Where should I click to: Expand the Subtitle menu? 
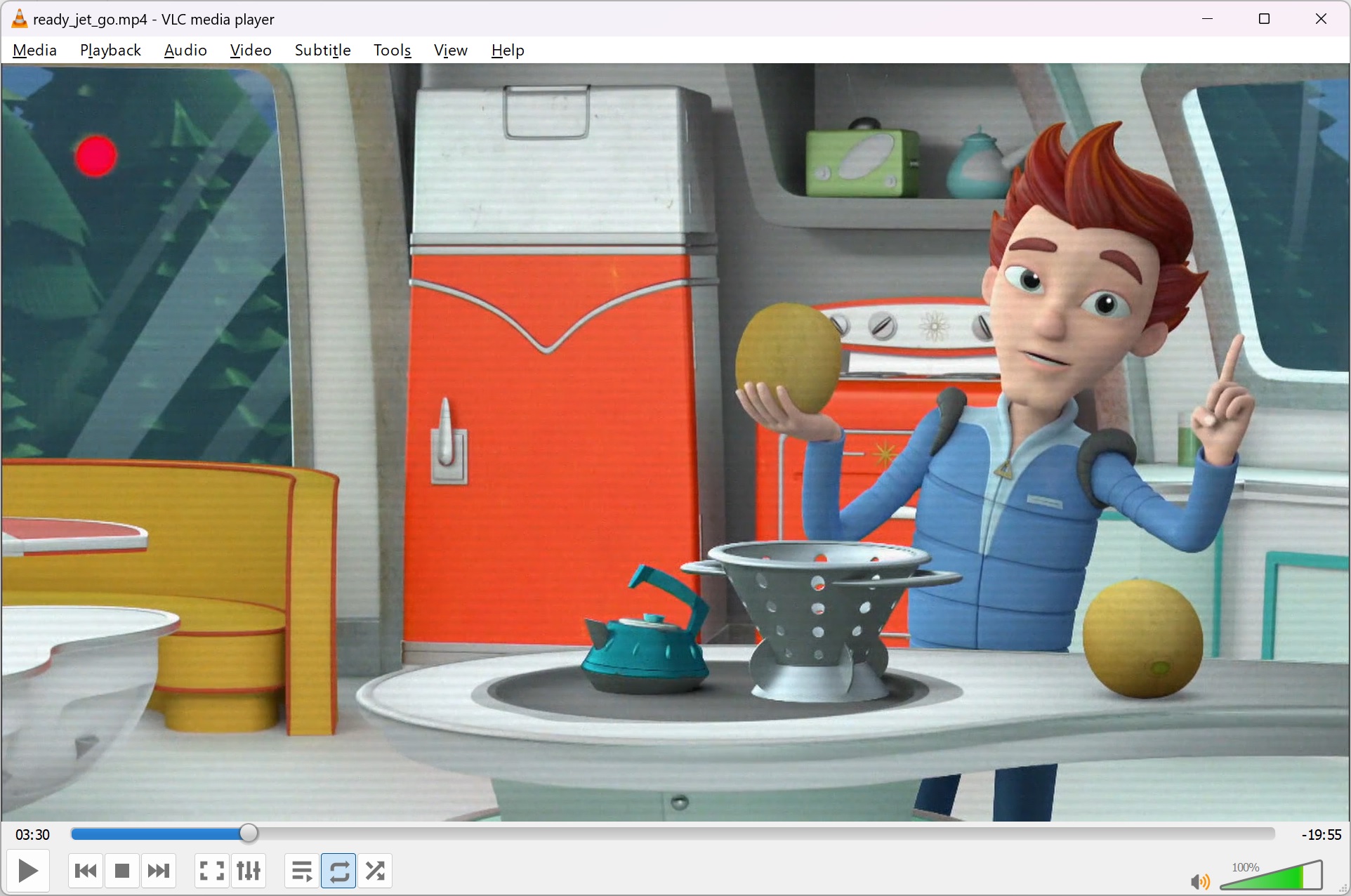pos(322,51)
